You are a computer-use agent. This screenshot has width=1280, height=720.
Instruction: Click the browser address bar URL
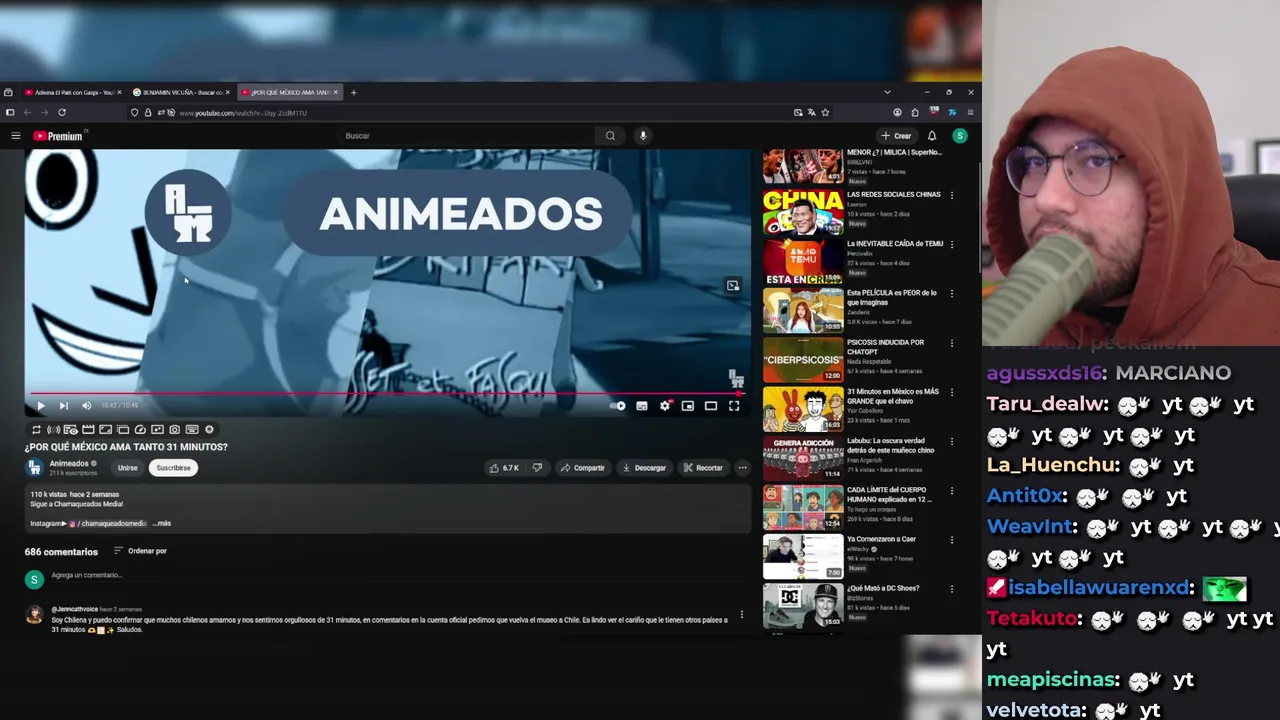click(243, 113)
